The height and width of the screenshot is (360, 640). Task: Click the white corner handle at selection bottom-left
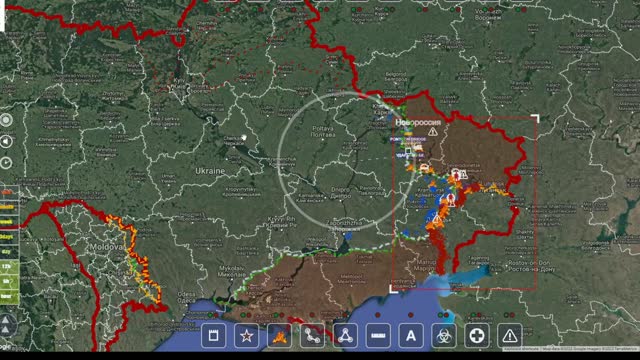click(393, 289)
